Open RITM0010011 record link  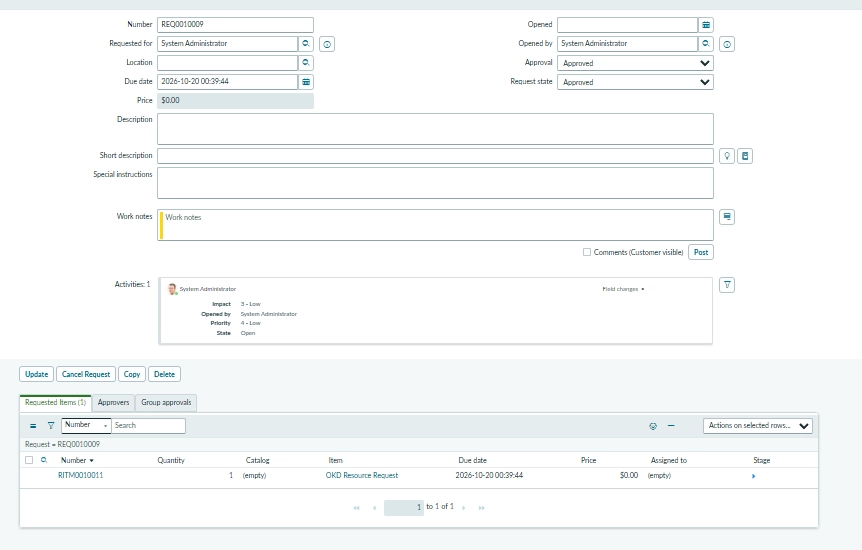pyautogui.click(x=81, y=475)
